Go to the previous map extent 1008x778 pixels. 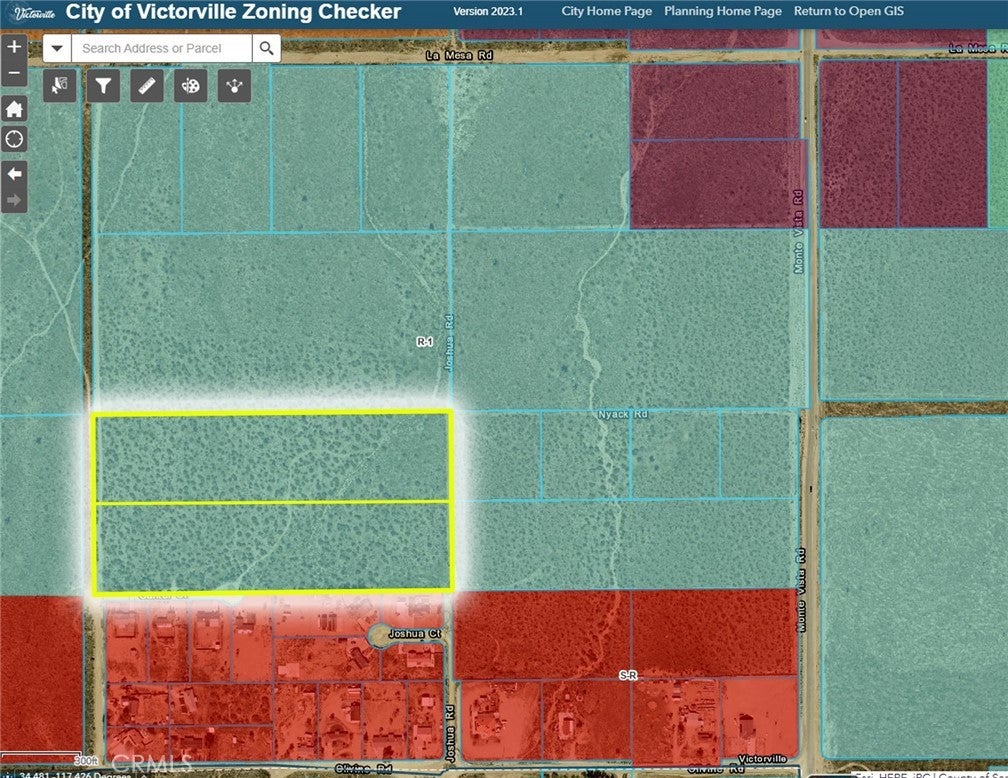click(14, 174)
